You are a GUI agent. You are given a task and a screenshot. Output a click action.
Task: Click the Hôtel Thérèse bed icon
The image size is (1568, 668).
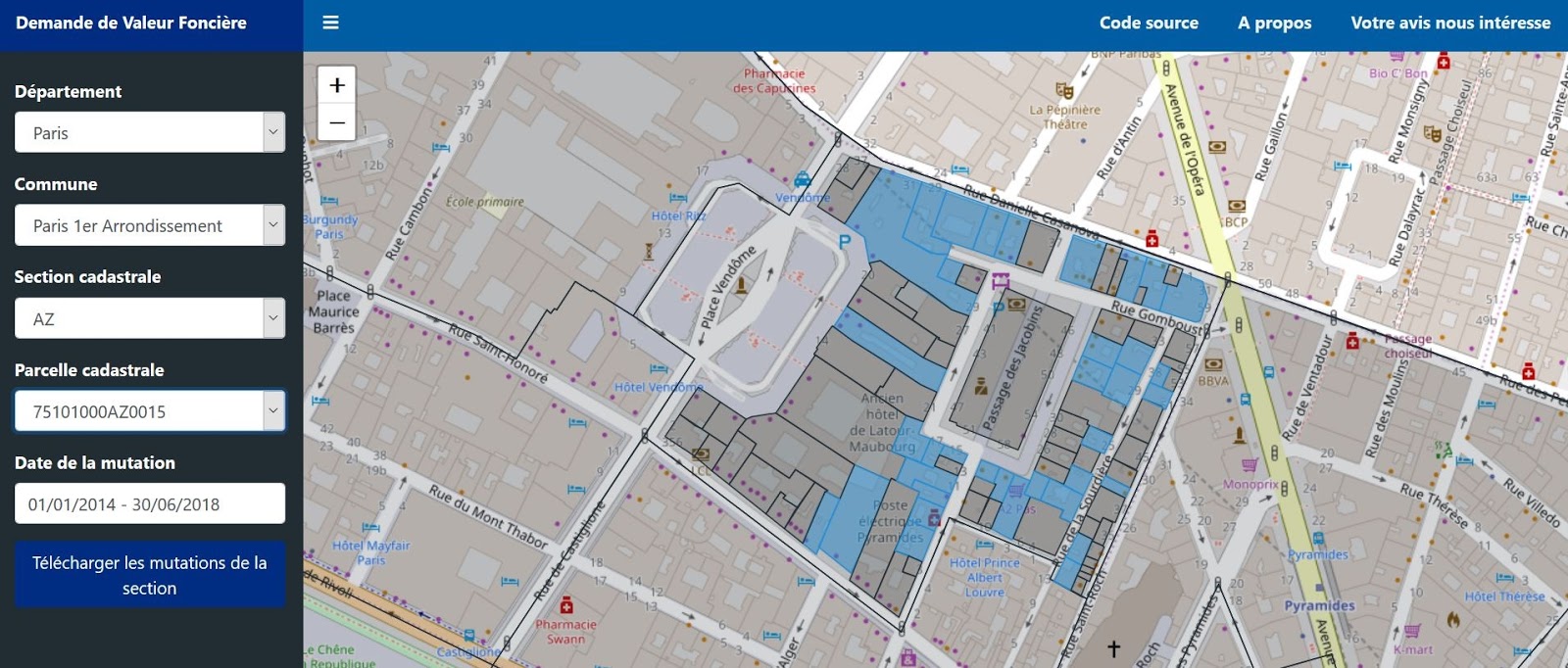pos(1505,578)
